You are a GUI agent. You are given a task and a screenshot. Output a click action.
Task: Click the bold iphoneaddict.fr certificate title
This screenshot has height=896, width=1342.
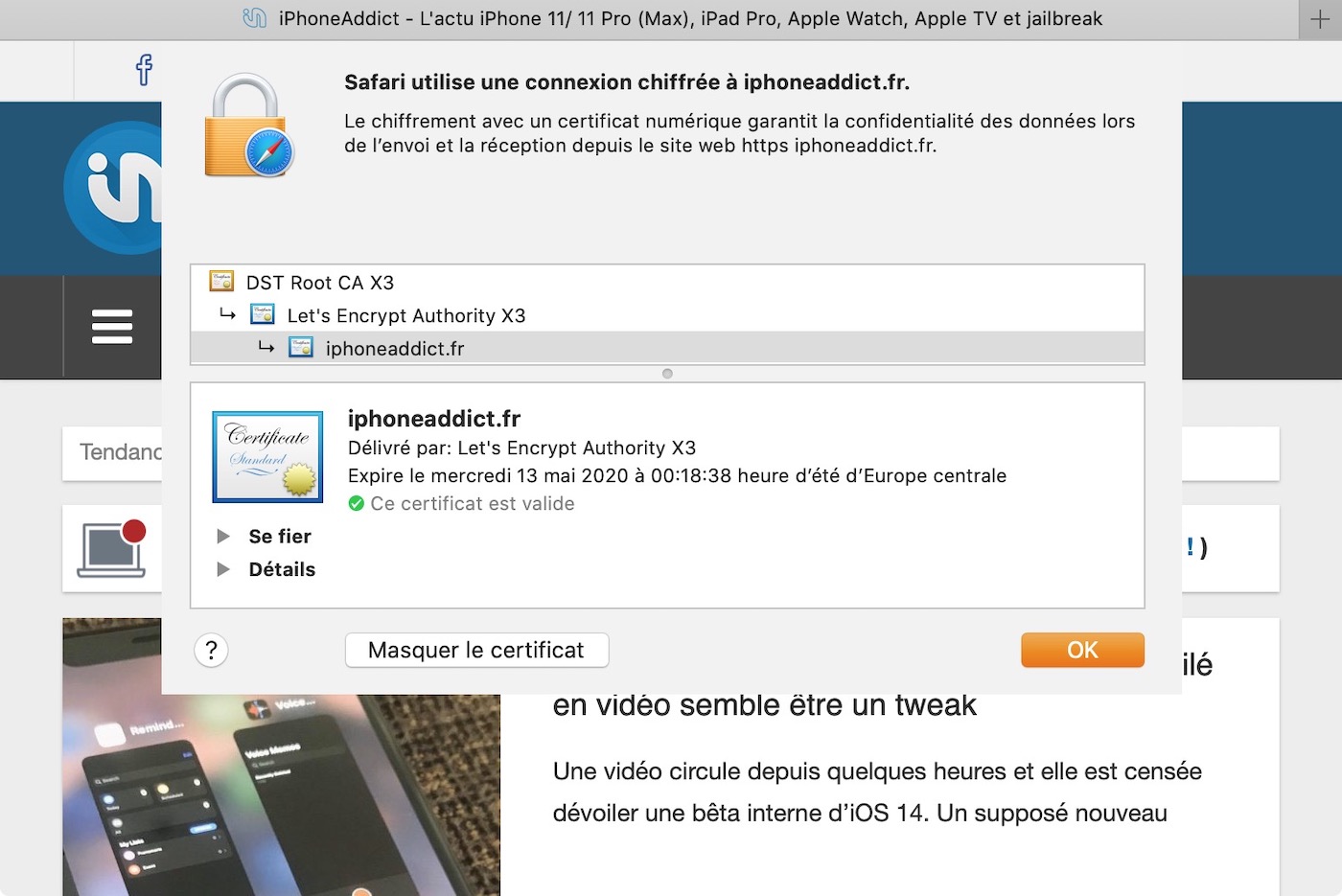[x=434, y=419]
